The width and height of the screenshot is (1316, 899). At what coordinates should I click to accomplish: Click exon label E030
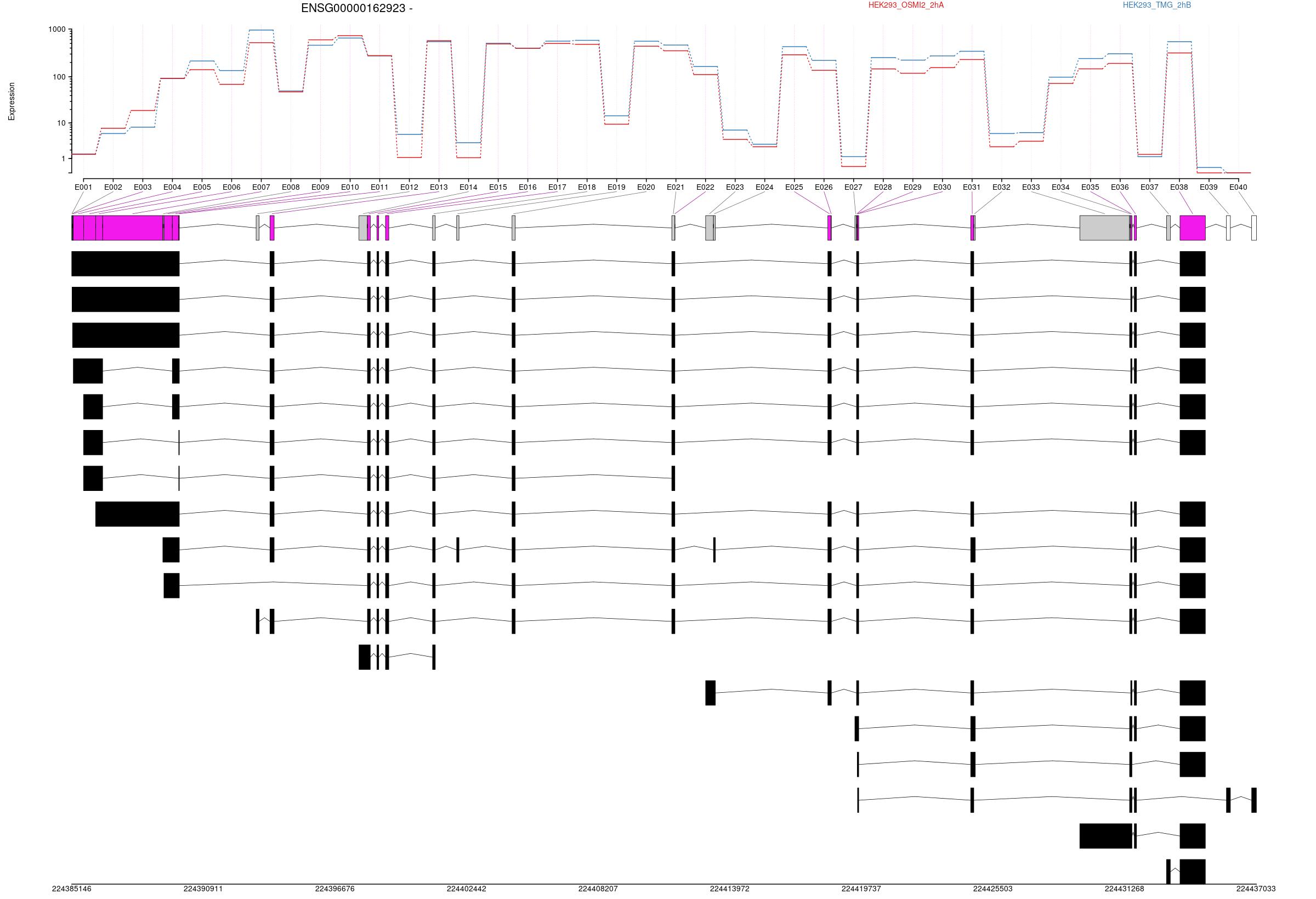tap(942, 187)
